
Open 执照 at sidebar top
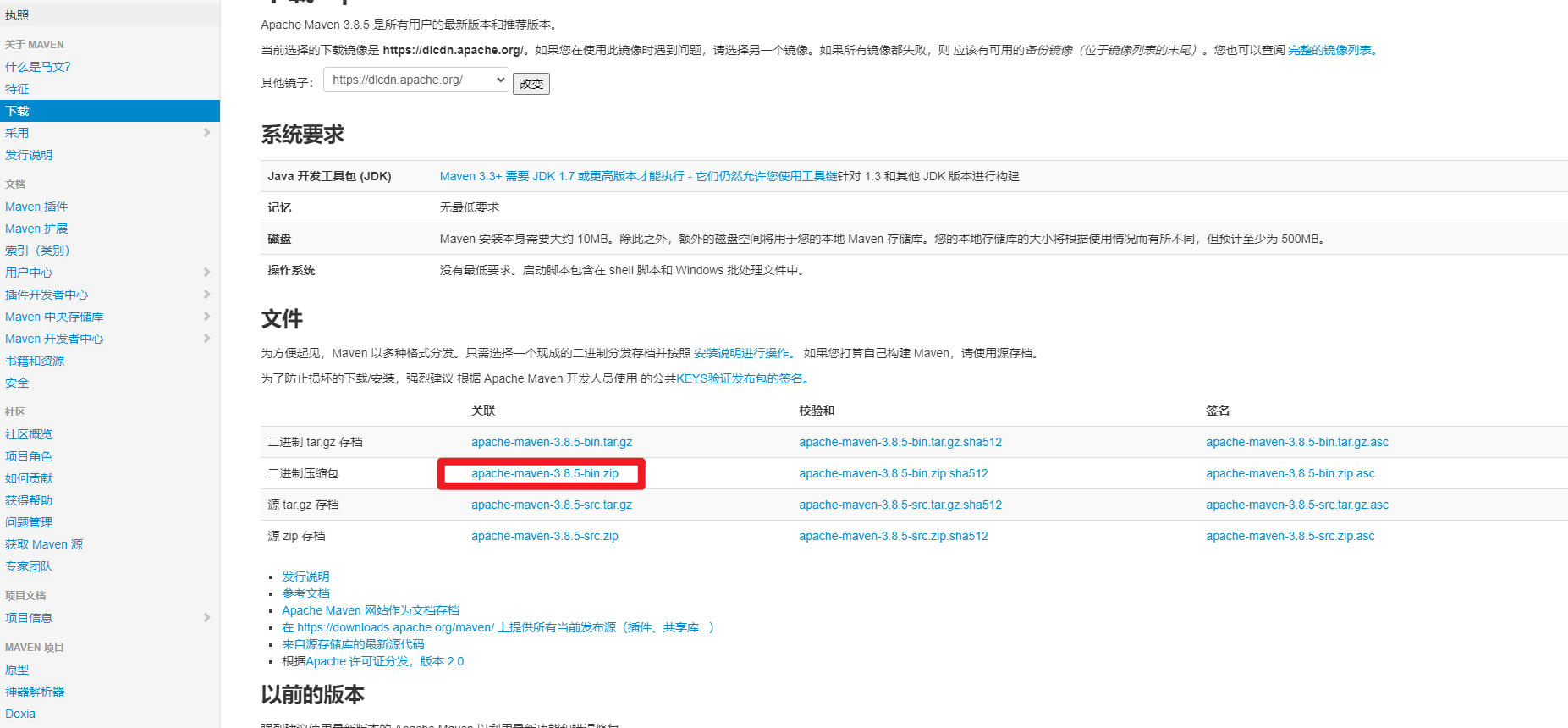click(x=17, y=15)
